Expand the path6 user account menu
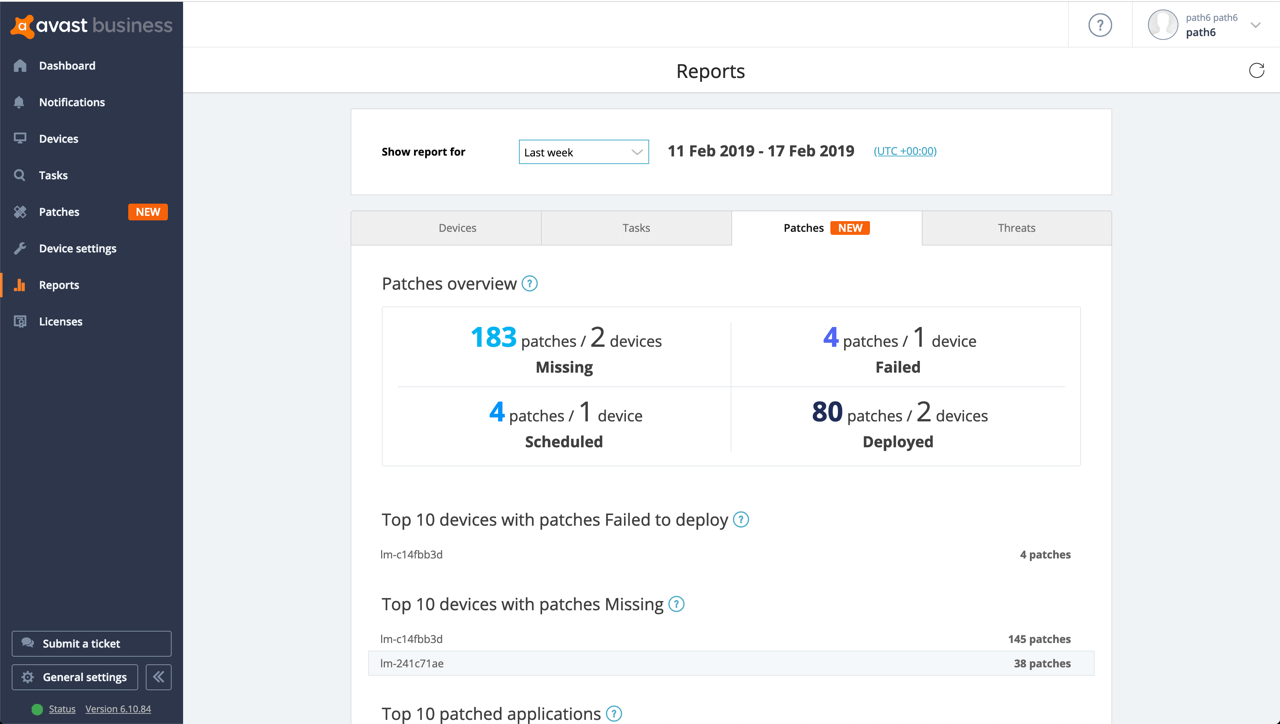Image resolution: width=1280 pixels, height=724 pixels. tap(1255, 26)
